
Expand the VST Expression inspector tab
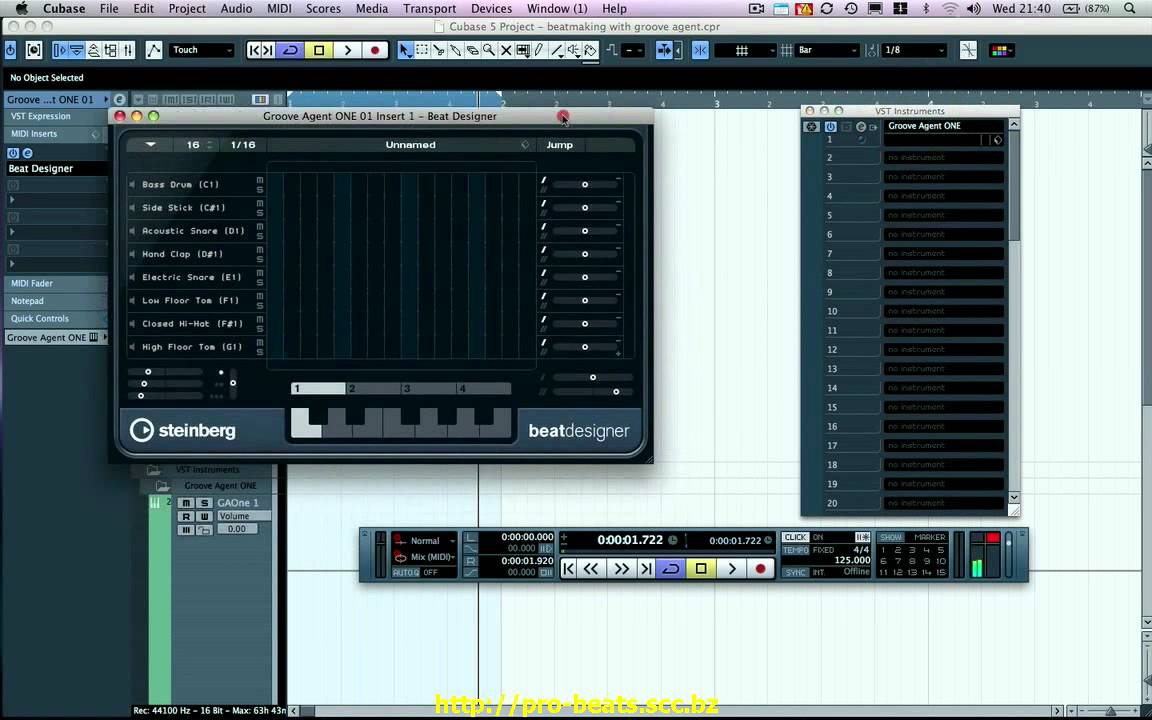click(56, 116)
